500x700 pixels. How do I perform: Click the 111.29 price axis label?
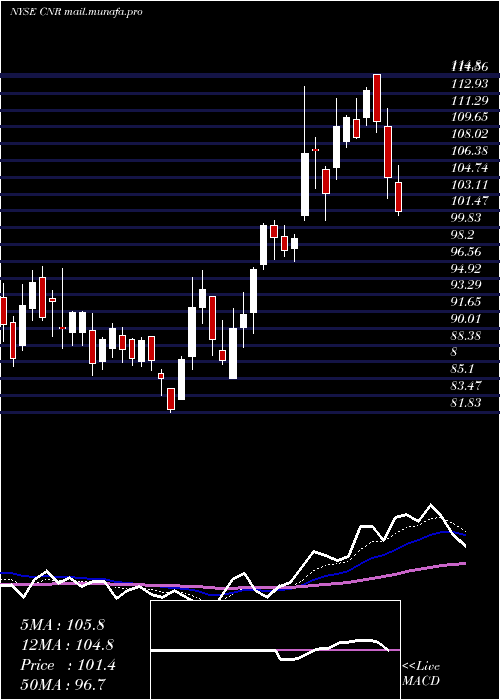click(x=470, y=100)
